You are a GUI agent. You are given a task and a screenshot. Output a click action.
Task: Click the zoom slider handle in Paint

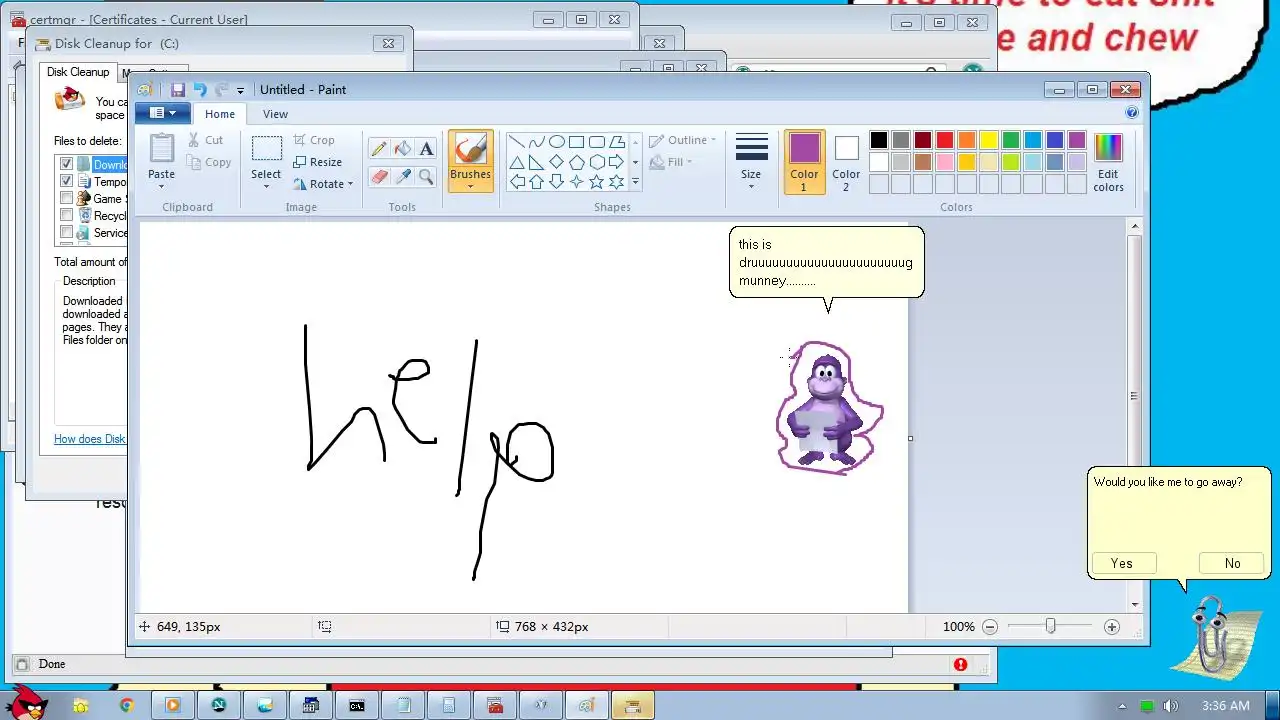(1050, 626)
